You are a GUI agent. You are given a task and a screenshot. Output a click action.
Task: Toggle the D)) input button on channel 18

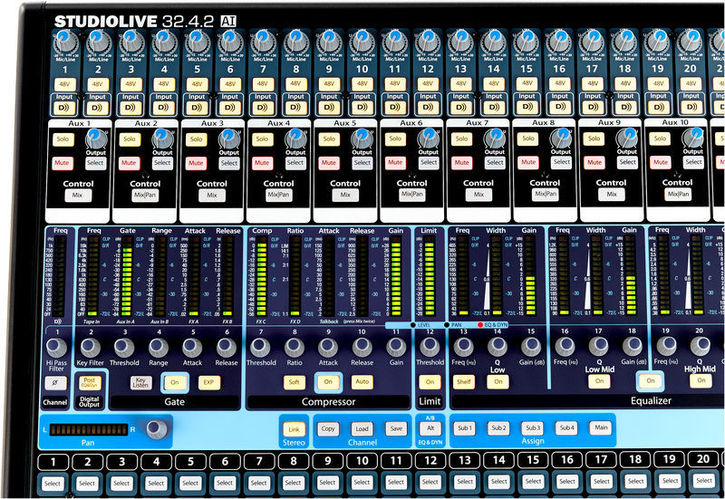coord(626,106)
